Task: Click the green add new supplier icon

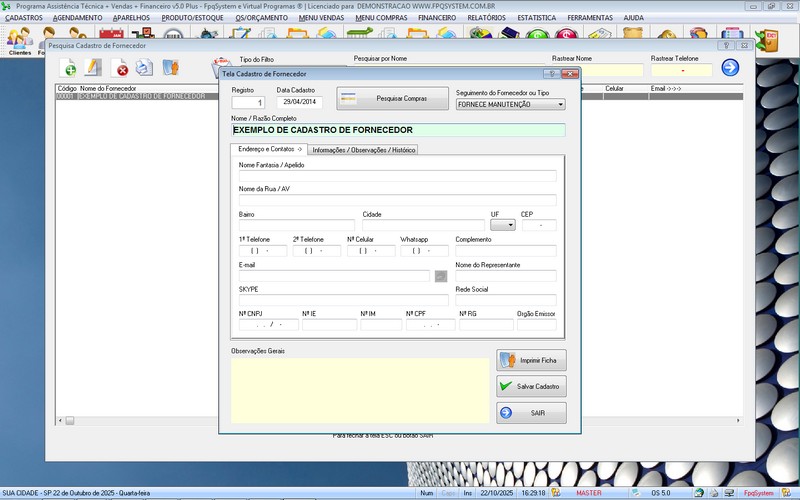Action: pos(68,68)
